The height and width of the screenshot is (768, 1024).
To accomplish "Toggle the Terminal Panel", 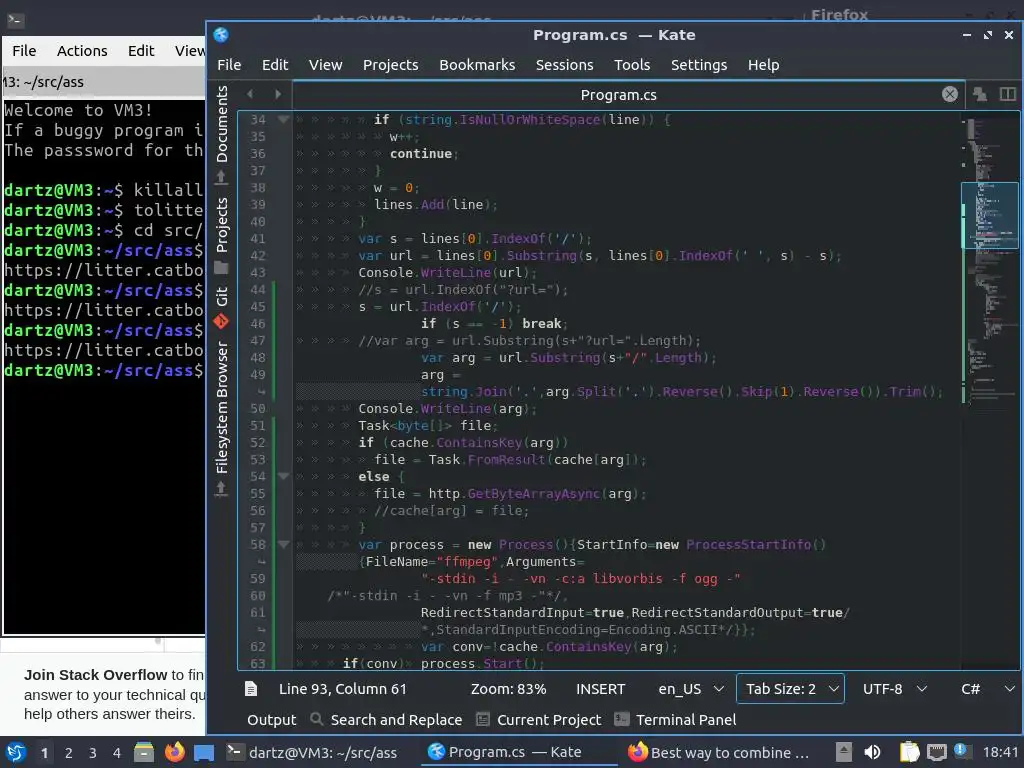I will (676, 720).
